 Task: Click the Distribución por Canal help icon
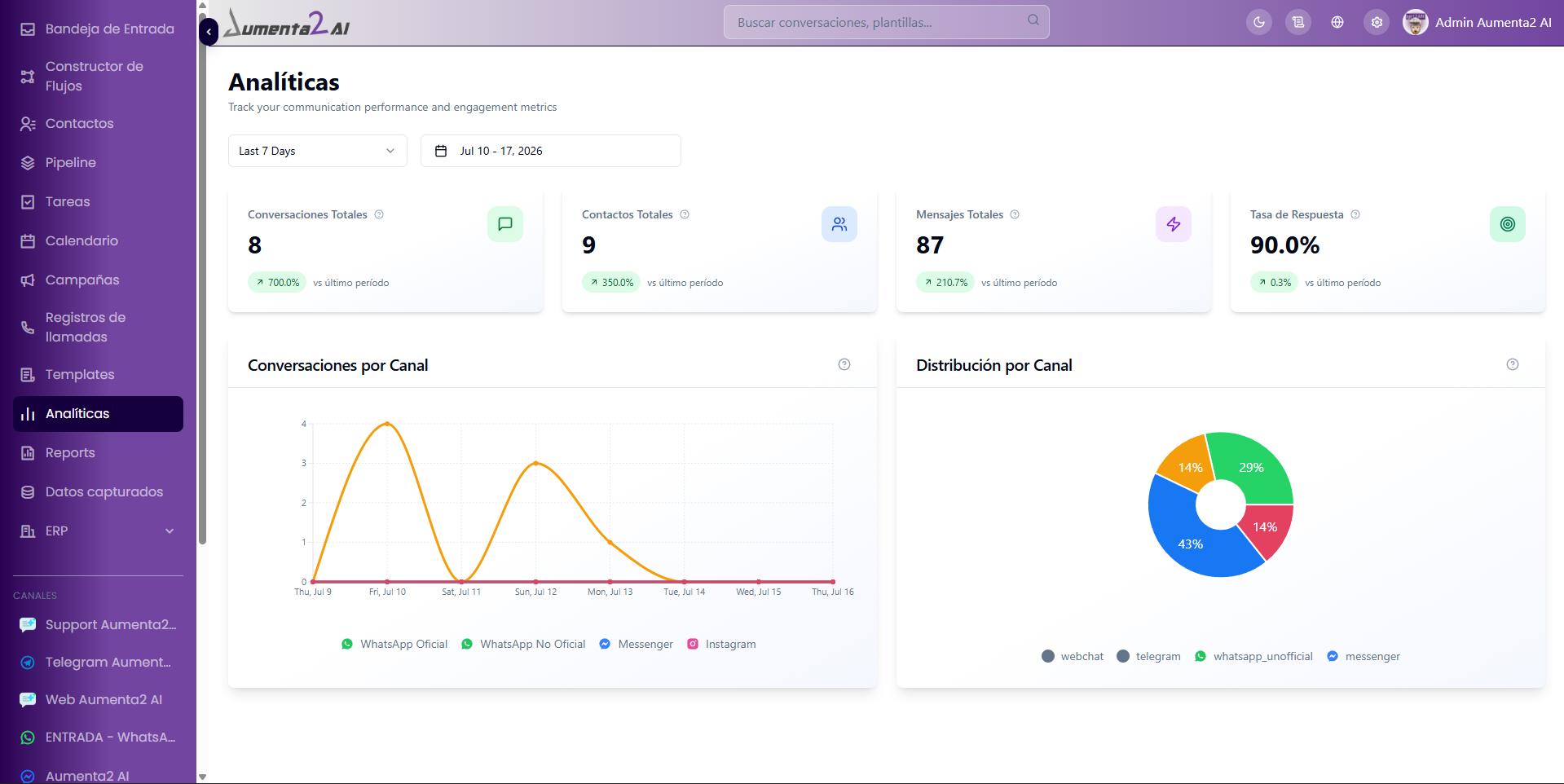(1513, 364)
